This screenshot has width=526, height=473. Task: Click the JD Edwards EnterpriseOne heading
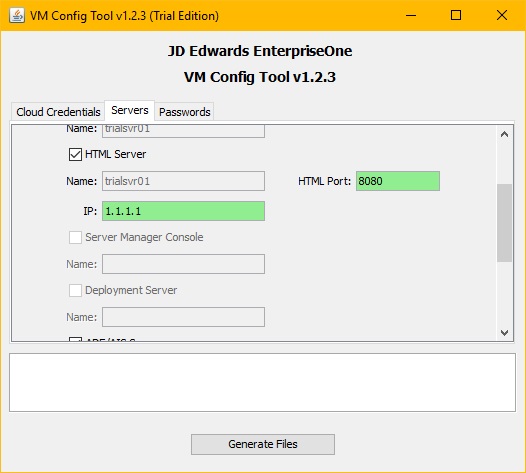[260, 51]
